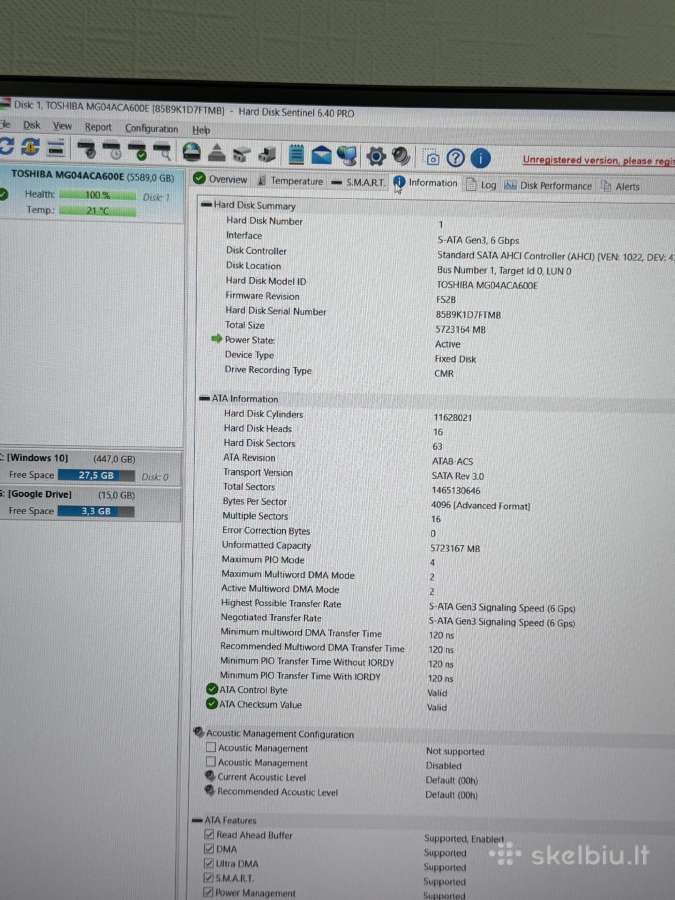Viewport: 675px width, 900px height.
Task: Collapse the ATA Features section
Action: click(x=197, y=820)
